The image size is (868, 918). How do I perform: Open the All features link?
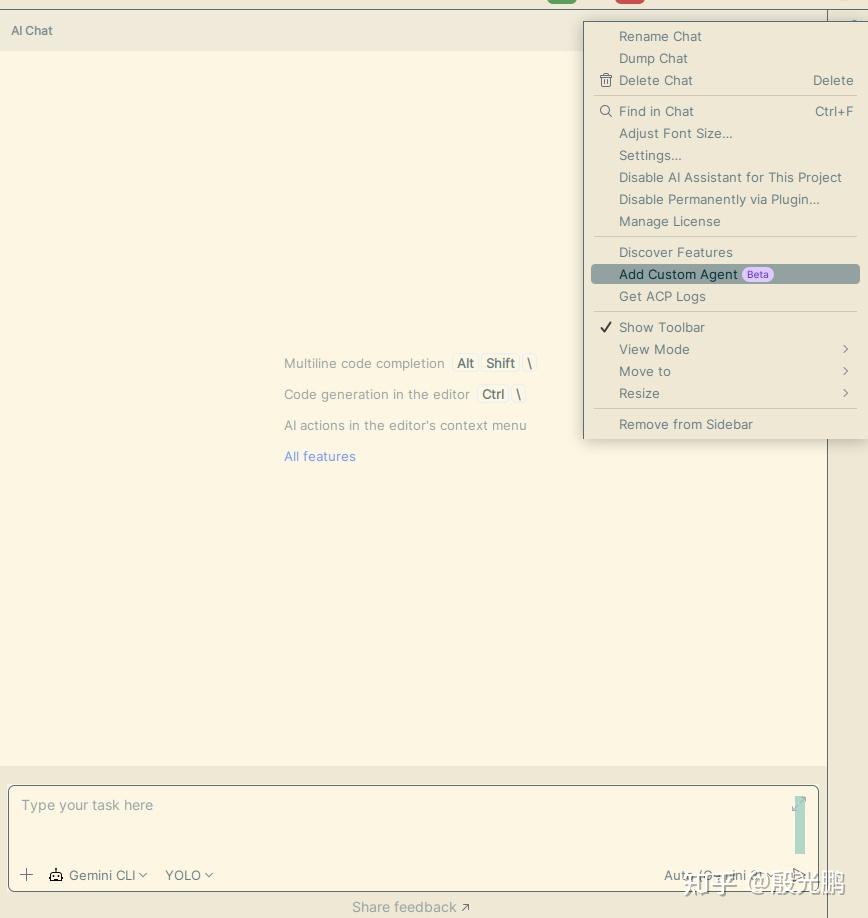click(320, 456)
